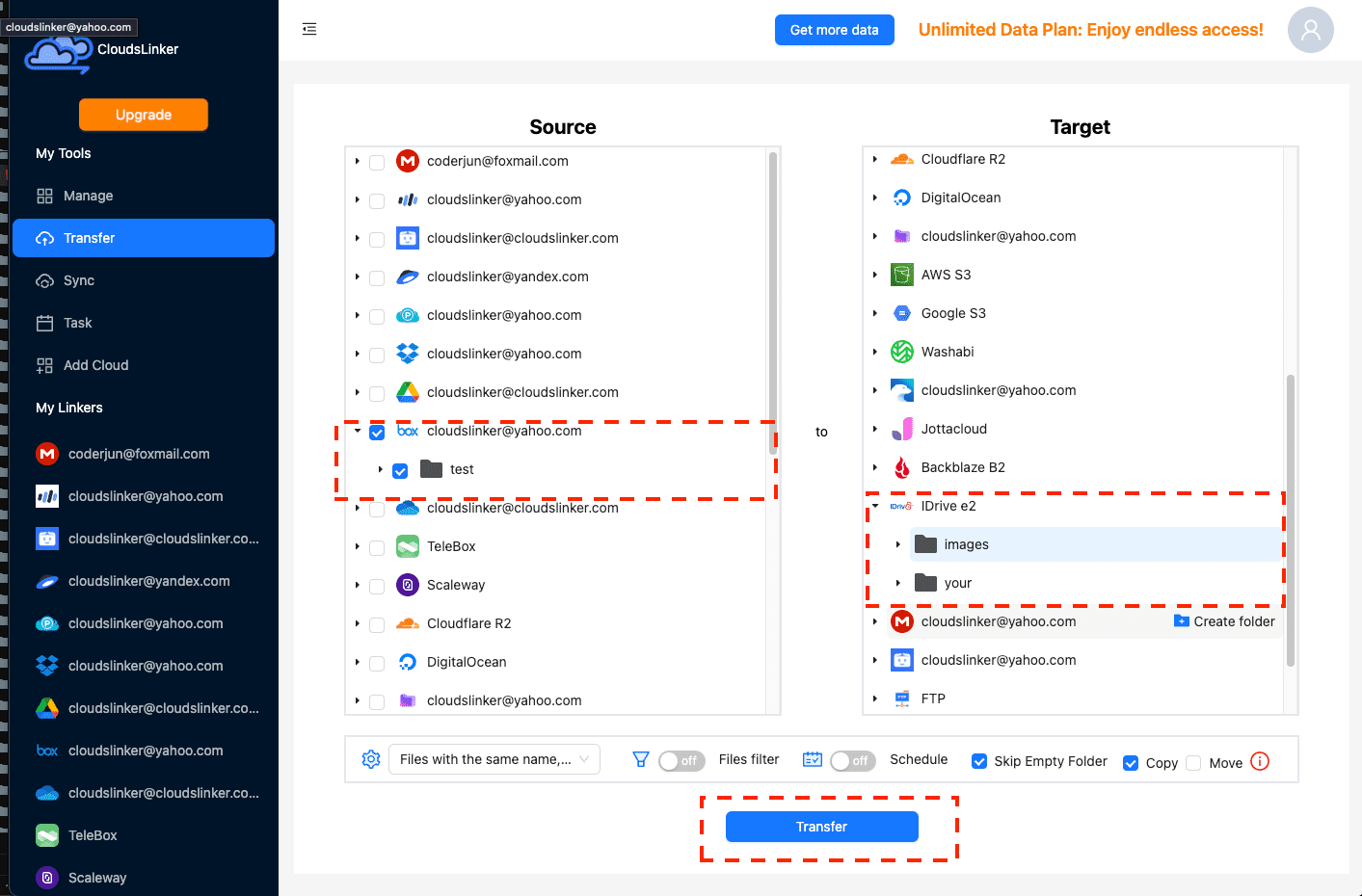The image size is (1362, 896).
Task: Open Sync in sidebar
Action: pos(144,280)
